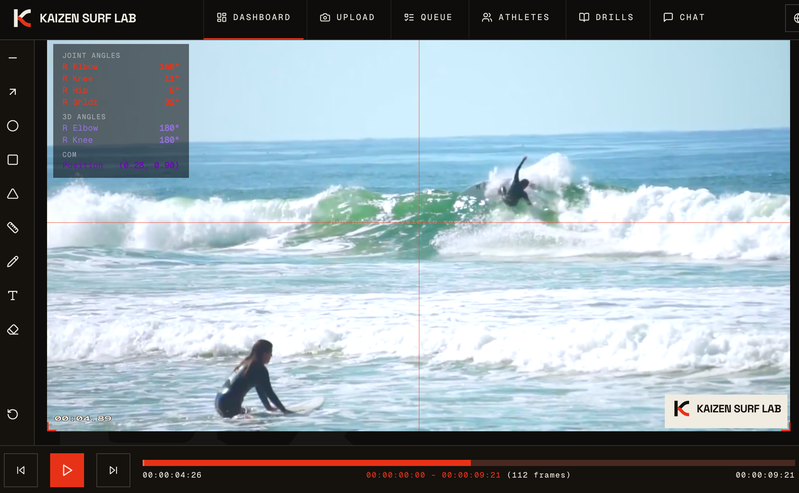
Task: Click the R Shldr angle row
Action: [x=121, y=102]
